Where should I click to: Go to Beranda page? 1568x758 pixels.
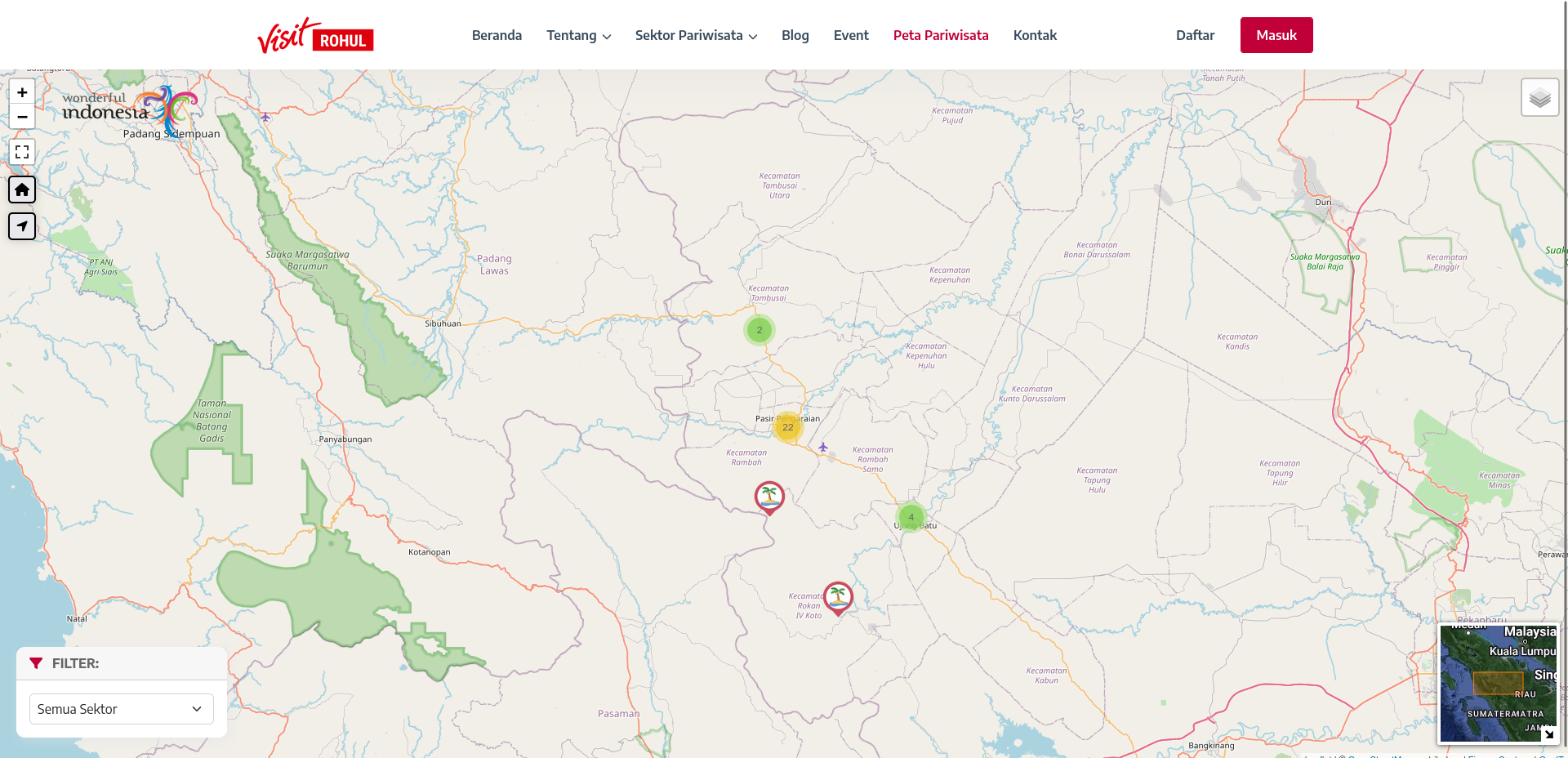click(x=497, y=35)
